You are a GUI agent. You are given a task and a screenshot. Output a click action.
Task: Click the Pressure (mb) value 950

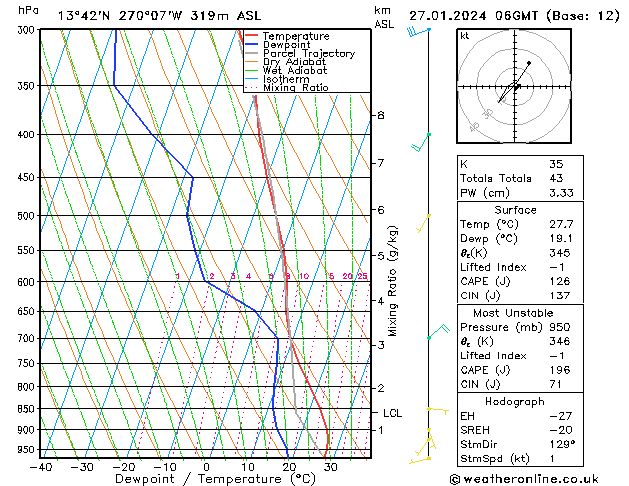(560, 327)
